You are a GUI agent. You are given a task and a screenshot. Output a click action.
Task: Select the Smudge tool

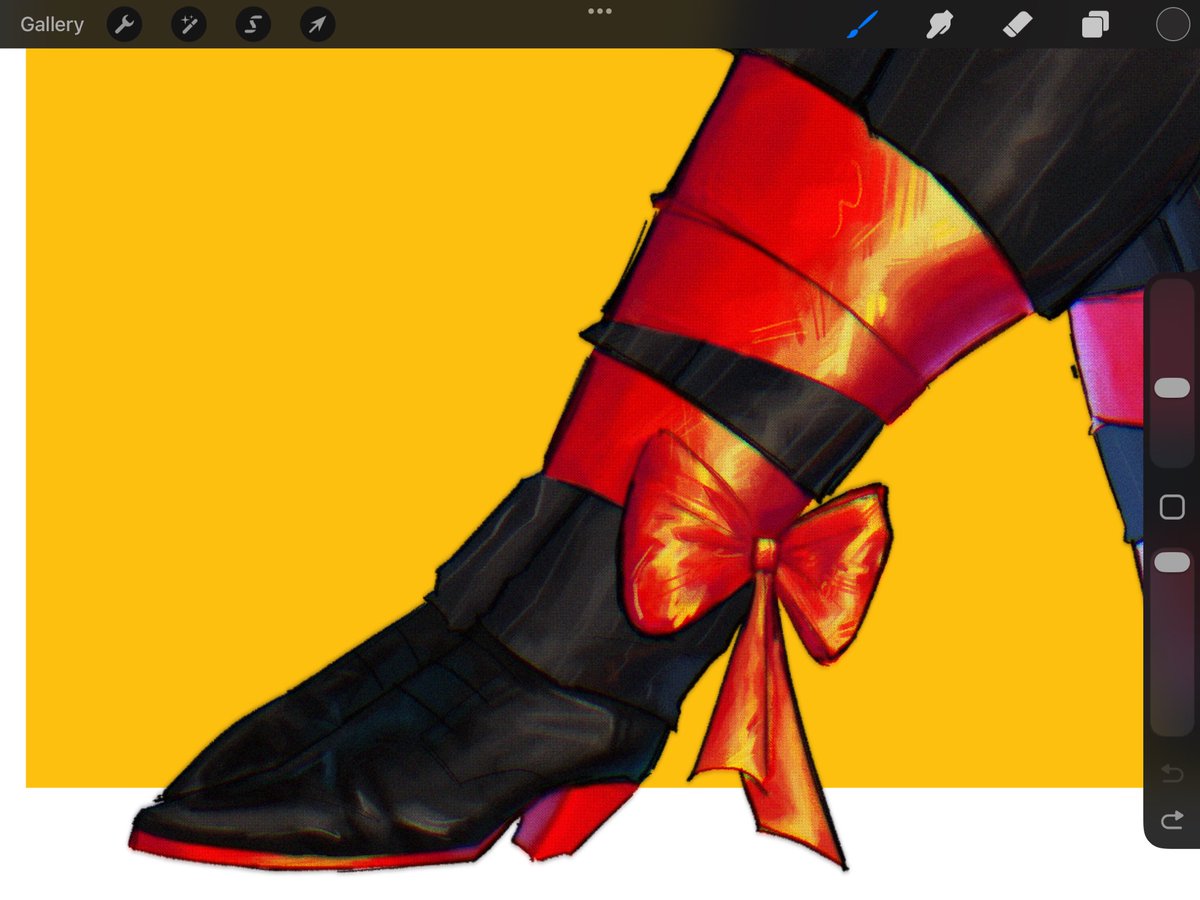point(939,25)
